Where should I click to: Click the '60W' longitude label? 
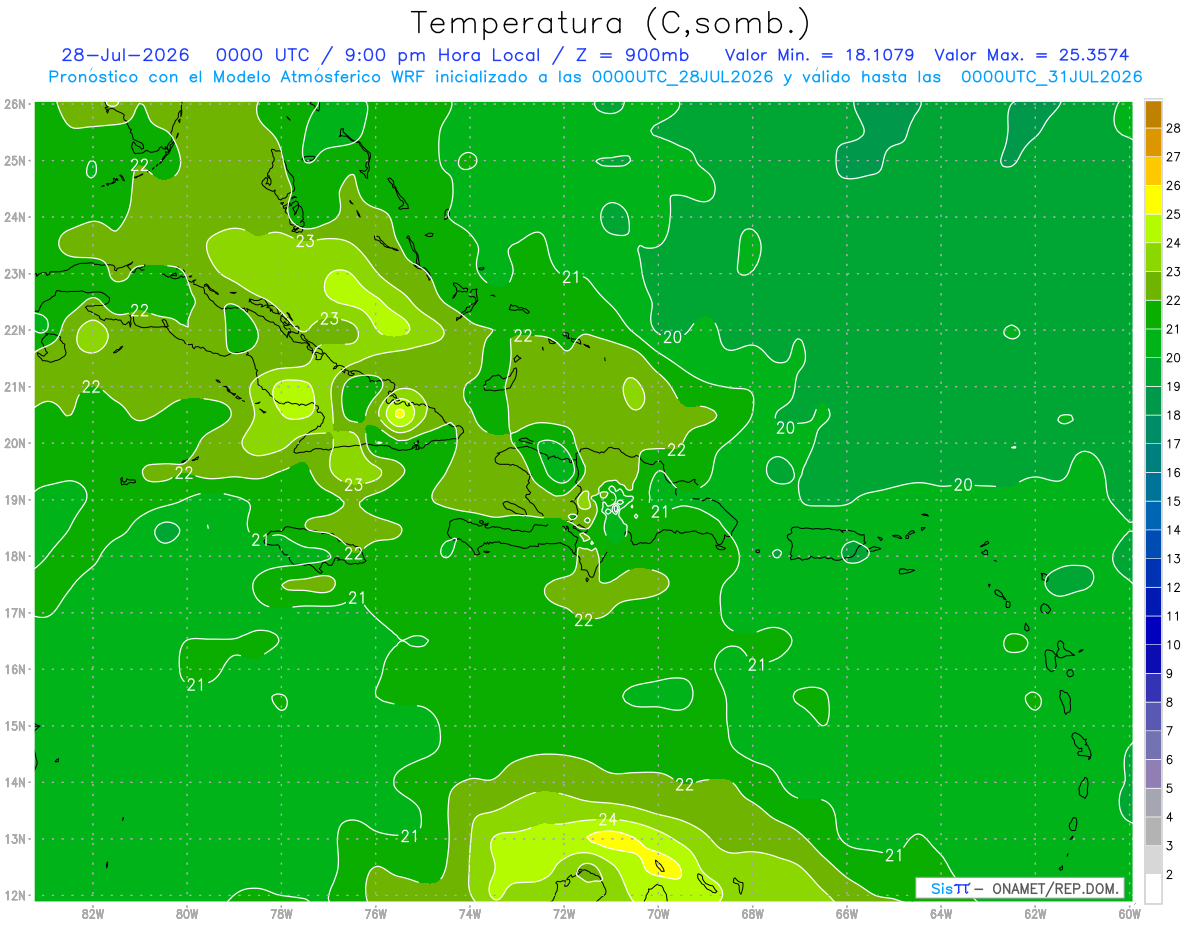point(1129,913)
